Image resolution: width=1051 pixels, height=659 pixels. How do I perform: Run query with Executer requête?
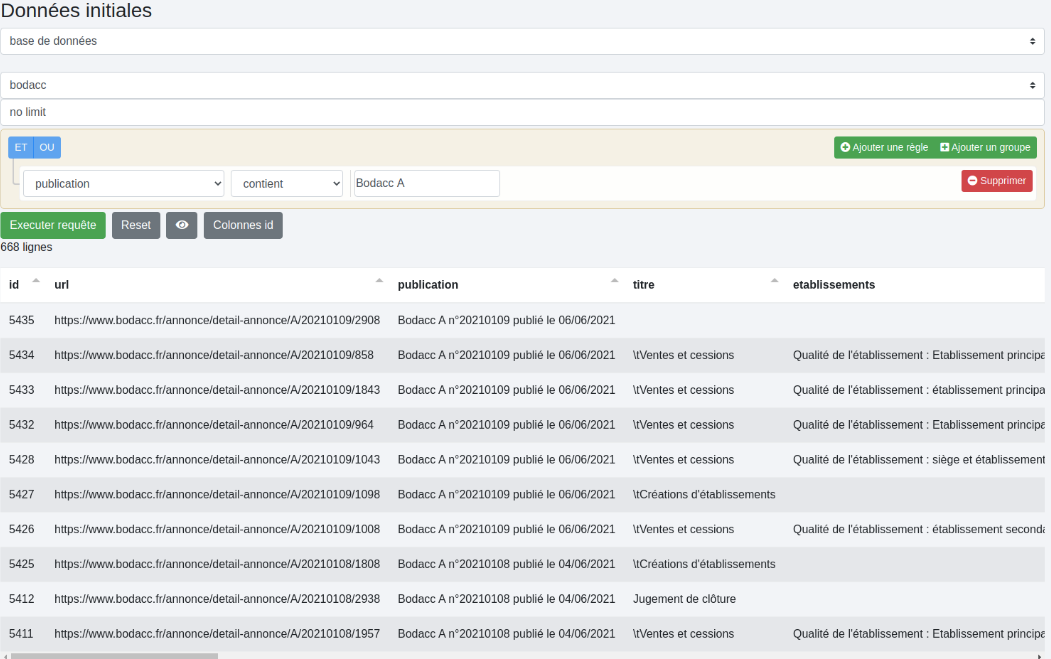53,225
